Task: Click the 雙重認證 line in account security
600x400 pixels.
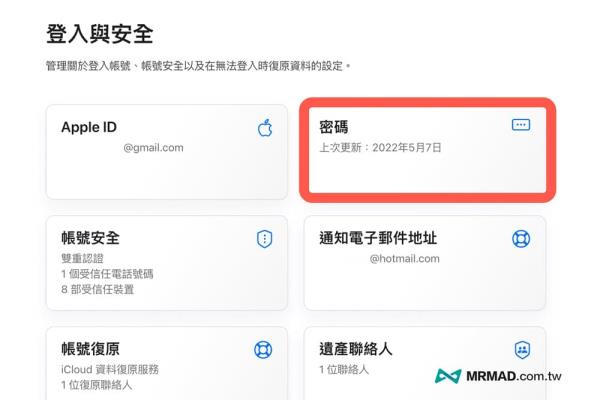Action: point(82,258)
